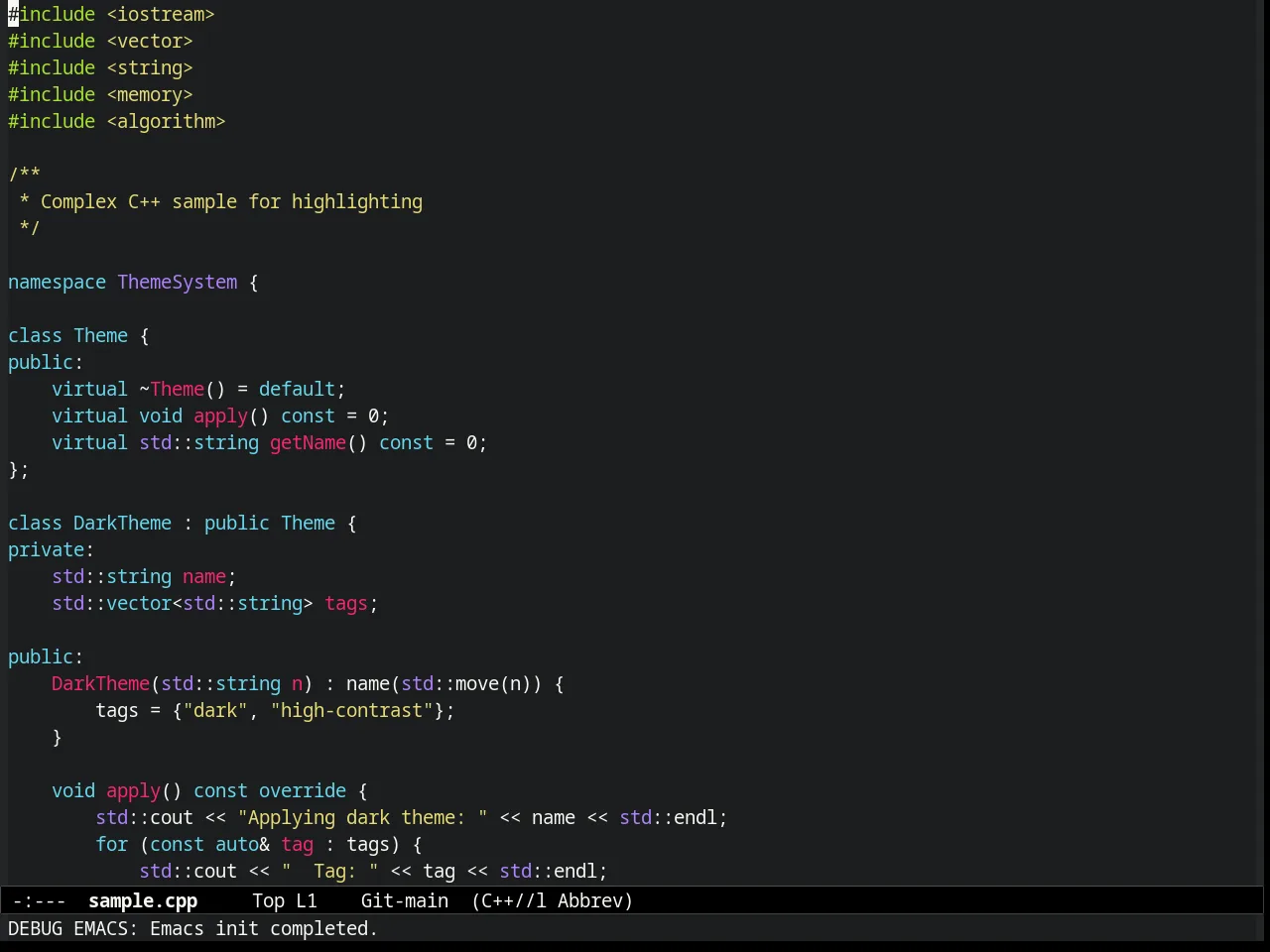Click 'auto&' in the for loop
The image size is (1270, 952).
pyautogui.click(x=242, y=844)
